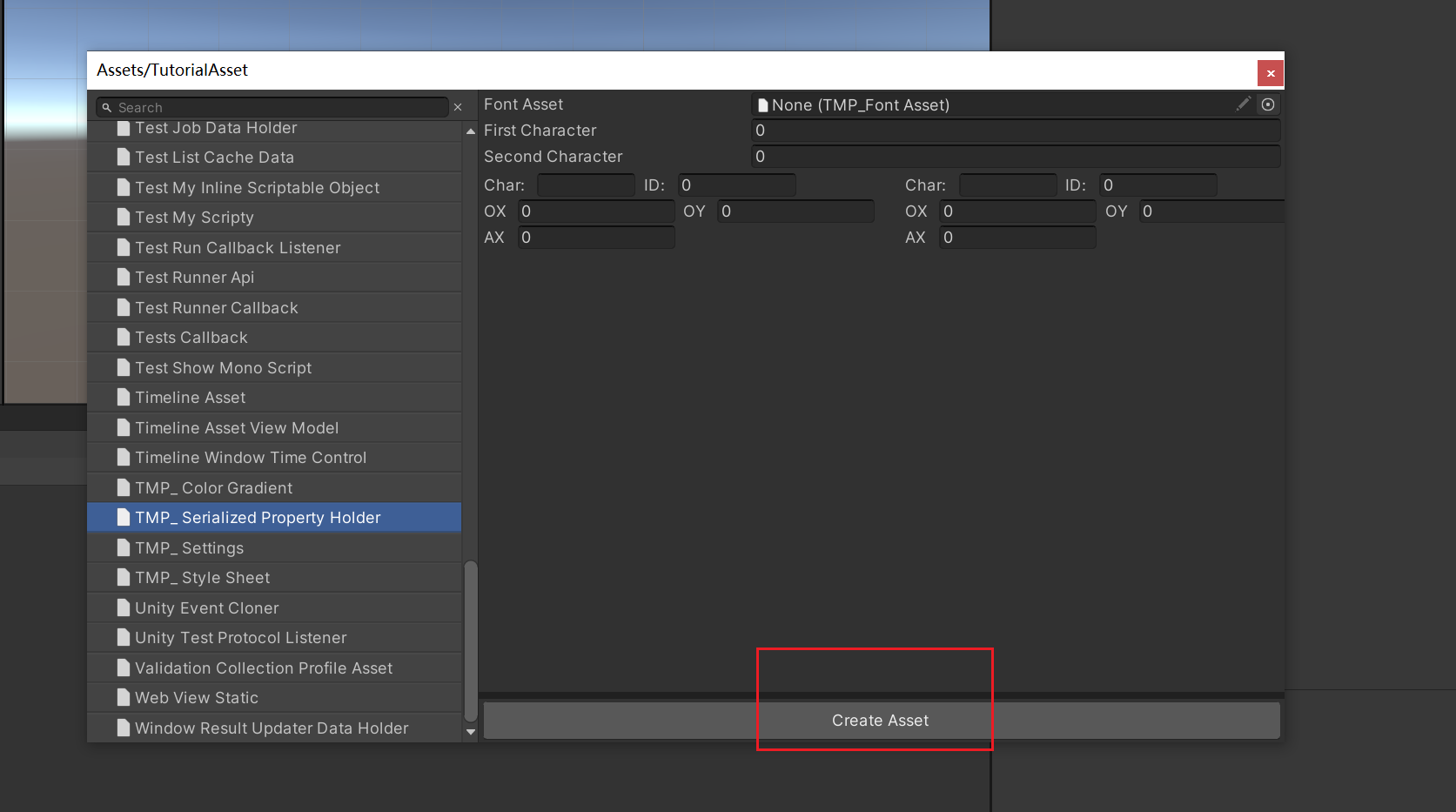Select TMP_ Style Sheet entry
1456x812 pixels.
(x=274, y=578)
